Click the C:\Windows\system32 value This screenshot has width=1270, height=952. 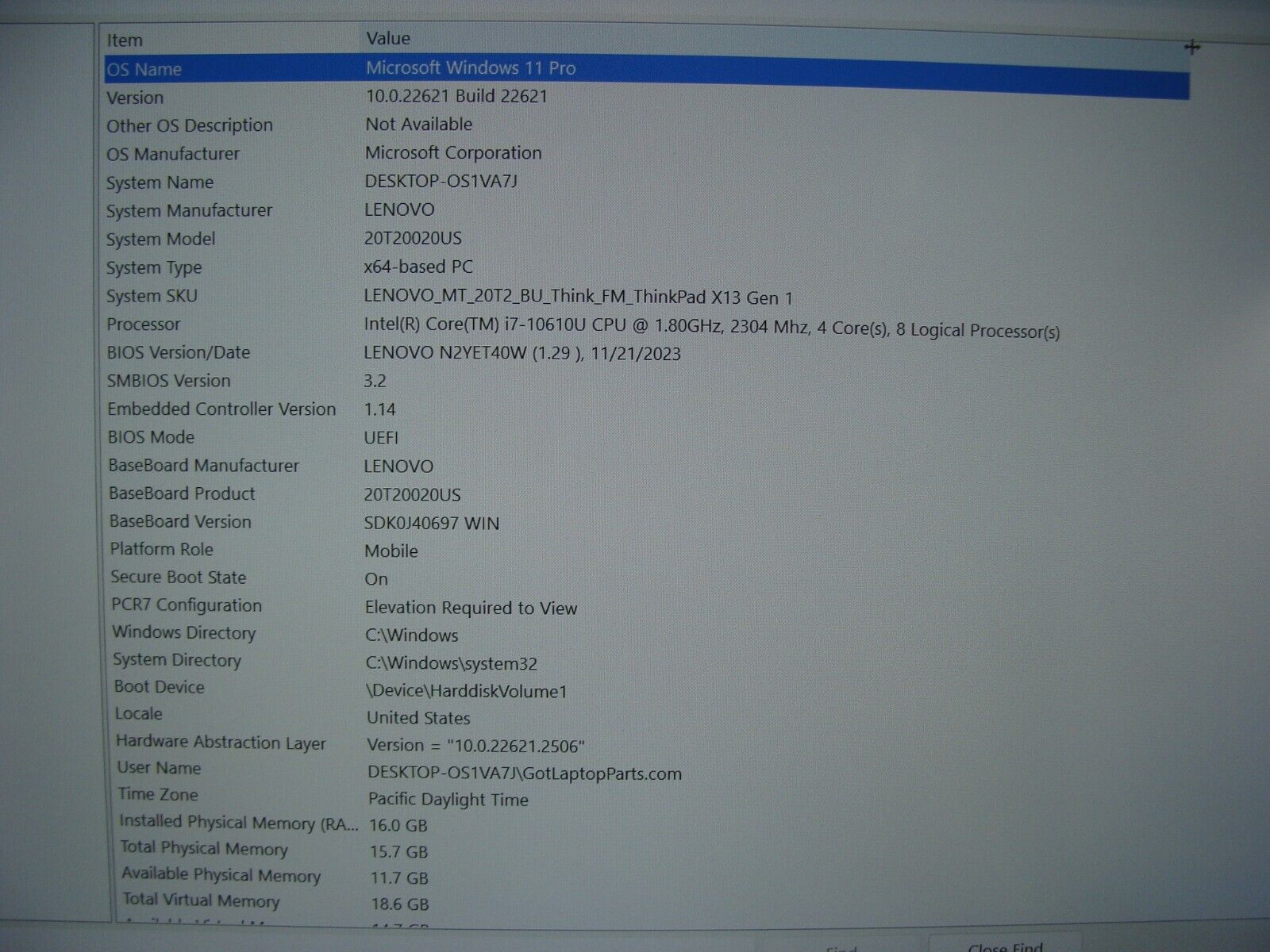point(452,663)
